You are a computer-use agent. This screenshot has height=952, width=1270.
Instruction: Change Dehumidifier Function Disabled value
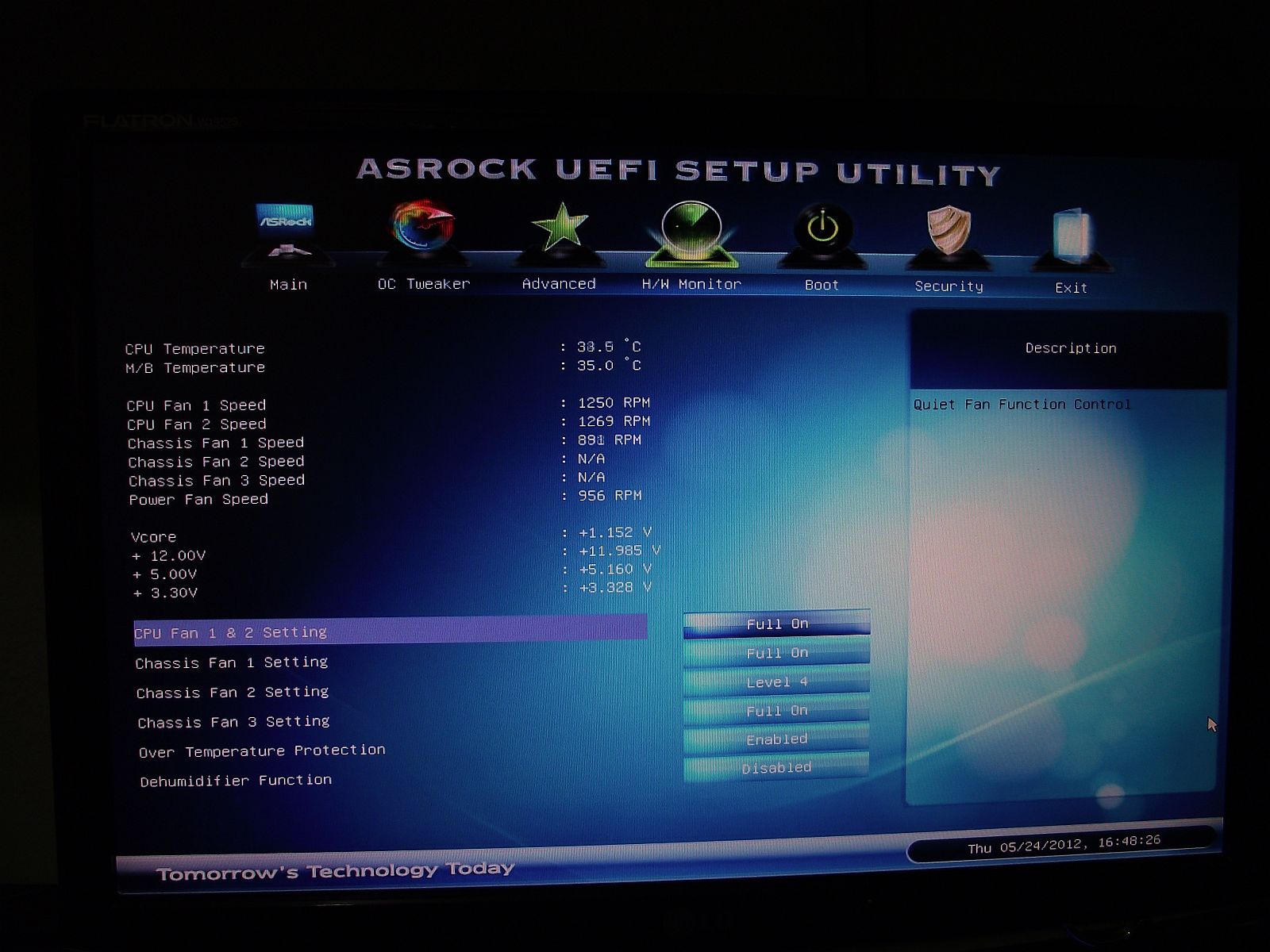tap(777, 768)
